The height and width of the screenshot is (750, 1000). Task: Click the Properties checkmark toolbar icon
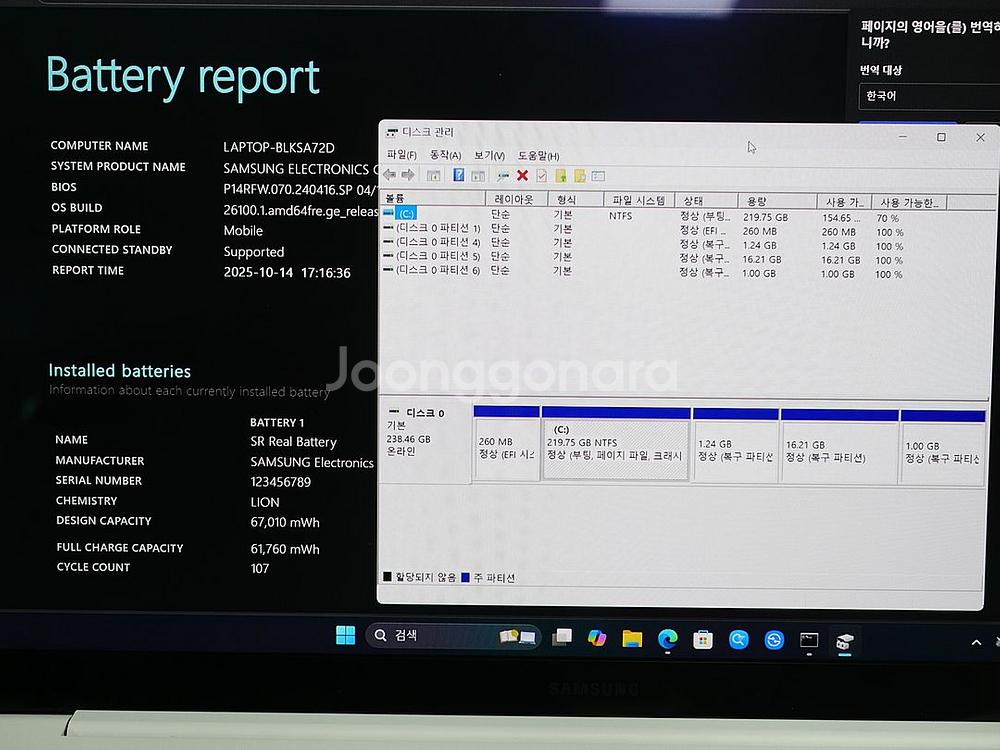click(541, 176)
